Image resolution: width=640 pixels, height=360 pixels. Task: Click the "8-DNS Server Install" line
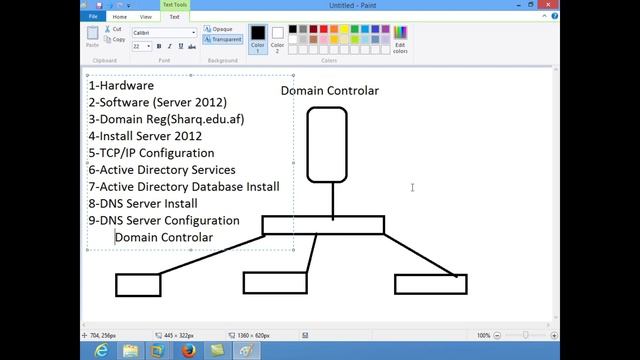[143, 204]
